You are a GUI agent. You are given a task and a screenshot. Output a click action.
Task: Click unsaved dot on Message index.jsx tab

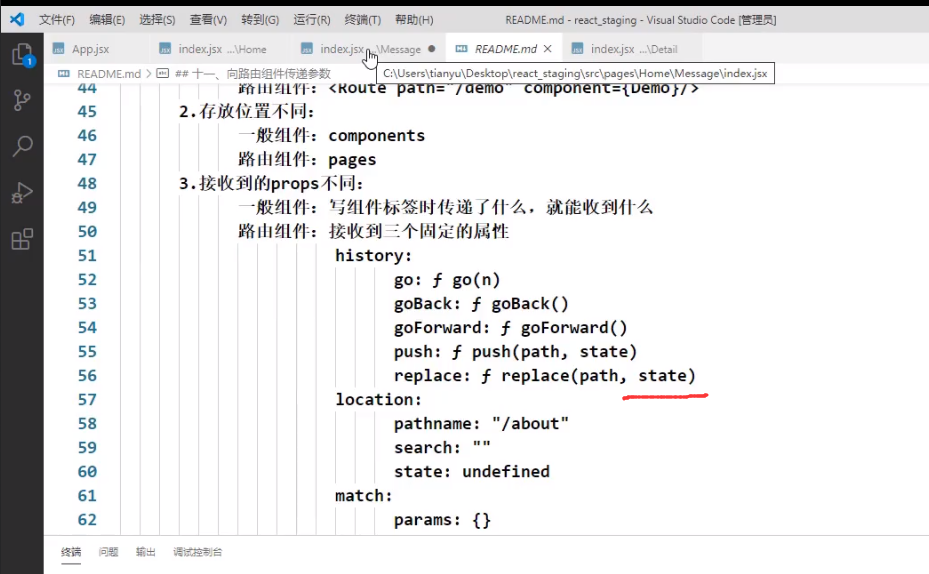(x=431, y=49)
